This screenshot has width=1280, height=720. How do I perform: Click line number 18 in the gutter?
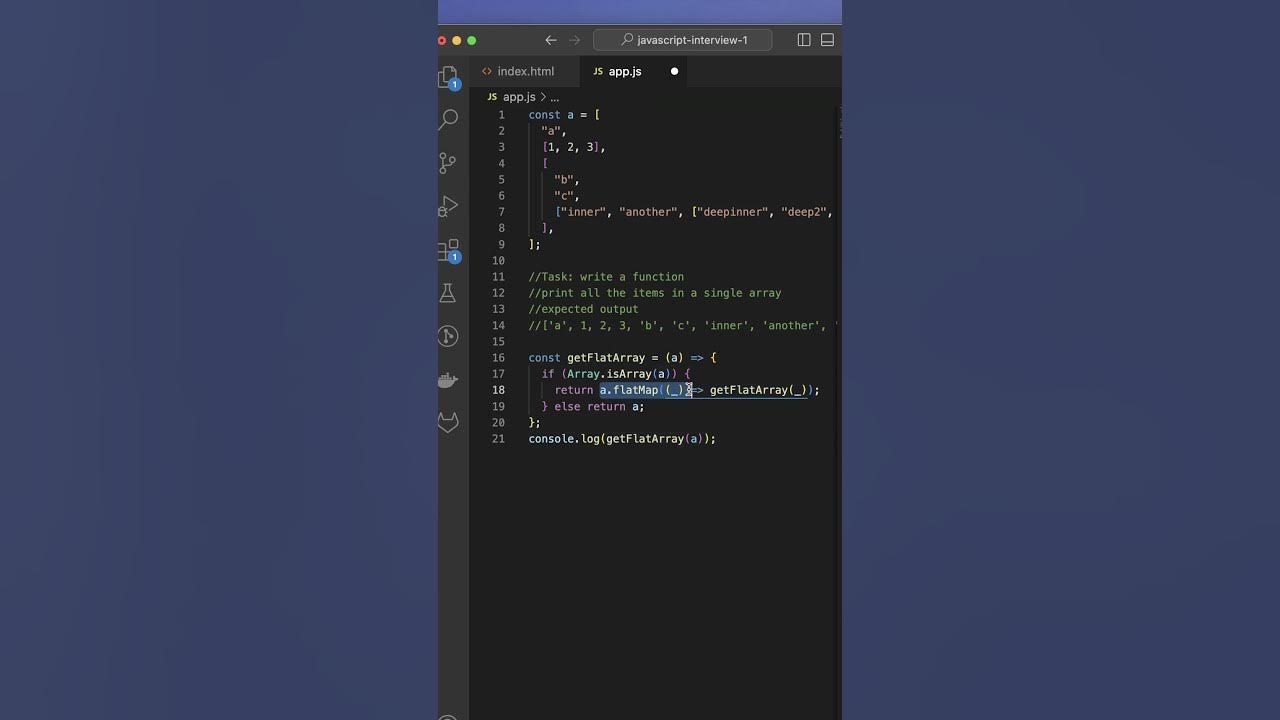498,390
